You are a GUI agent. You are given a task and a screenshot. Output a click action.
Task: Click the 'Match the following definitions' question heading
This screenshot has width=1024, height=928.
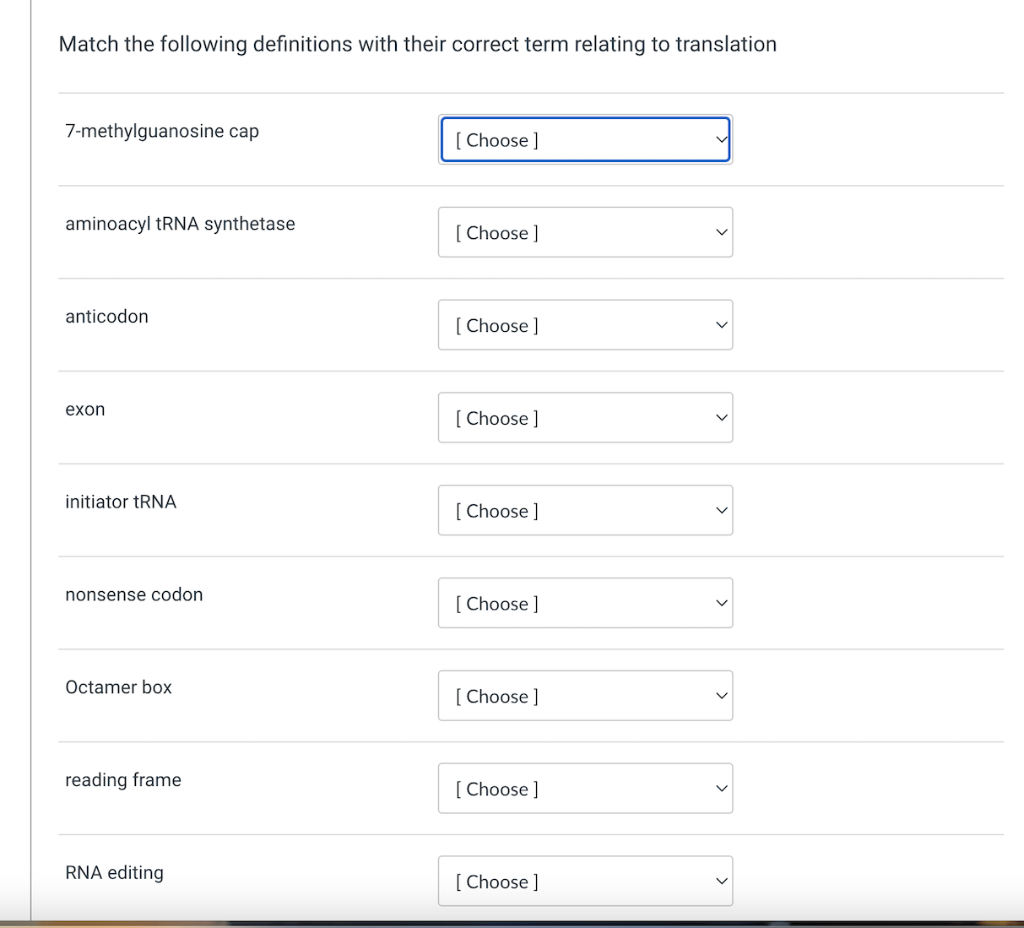(417, 44)
